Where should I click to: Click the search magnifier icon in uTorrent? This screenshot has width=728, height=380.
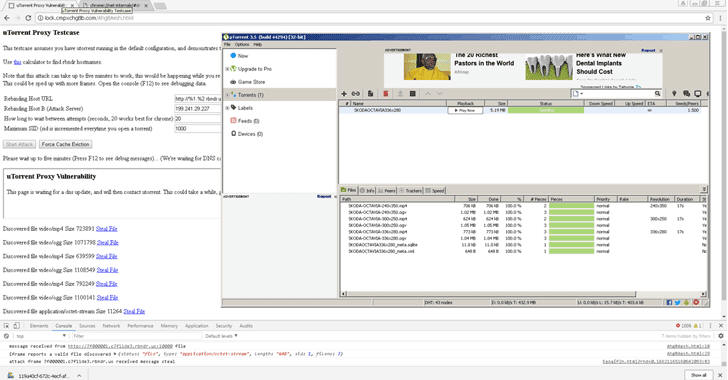click(x=657, y=93)
